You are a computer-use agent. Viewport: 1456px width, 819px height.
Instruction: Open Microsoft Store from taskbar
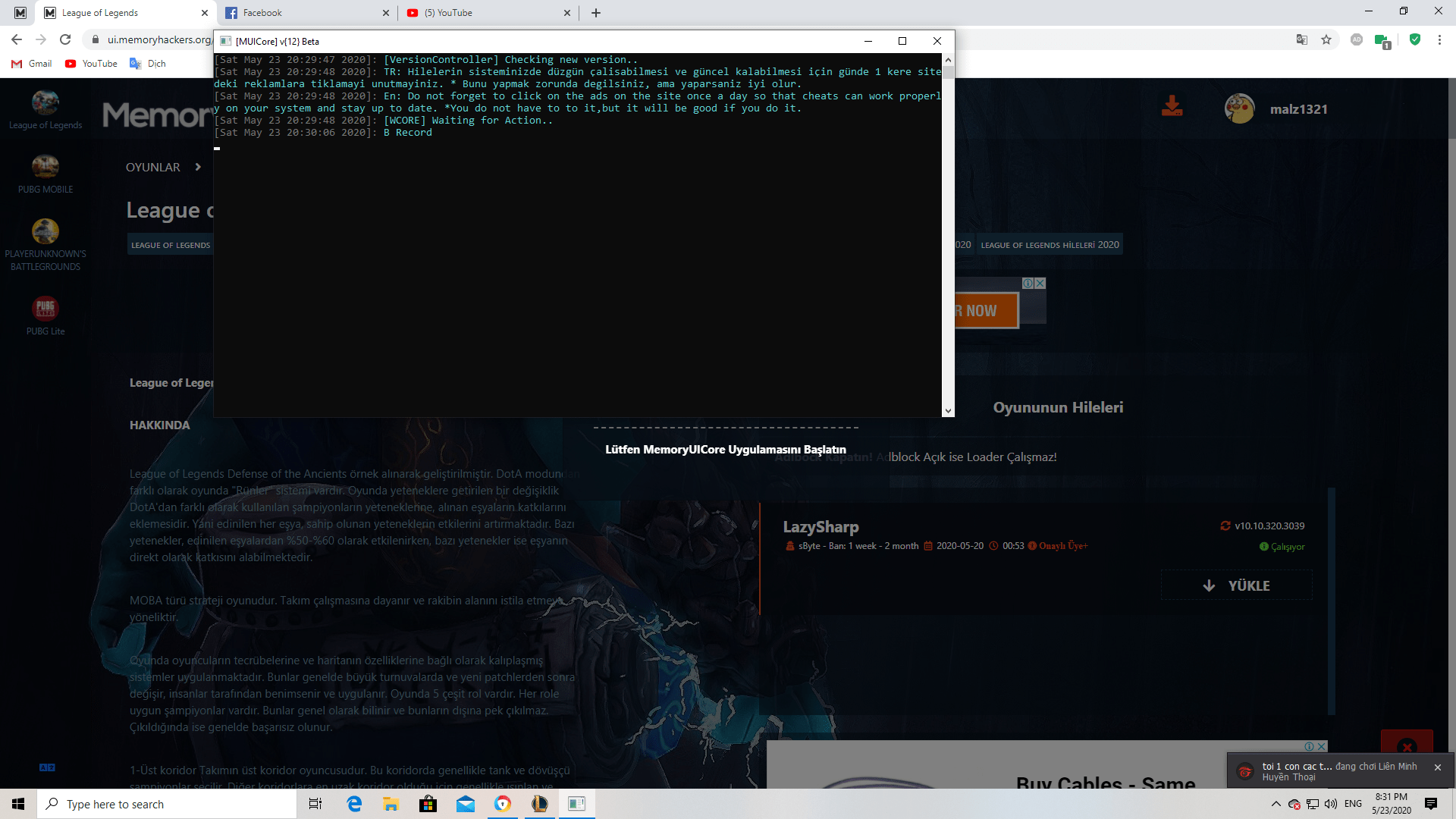point(428,804)
